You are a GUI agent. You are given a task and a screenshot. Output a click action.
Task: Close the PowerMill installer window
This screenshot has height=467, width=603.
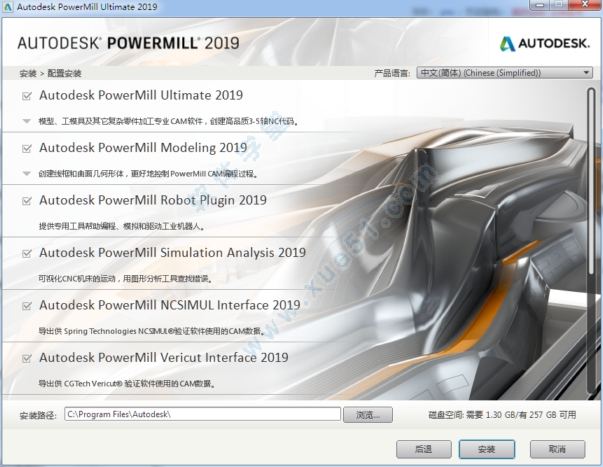(x=585, y=5)
